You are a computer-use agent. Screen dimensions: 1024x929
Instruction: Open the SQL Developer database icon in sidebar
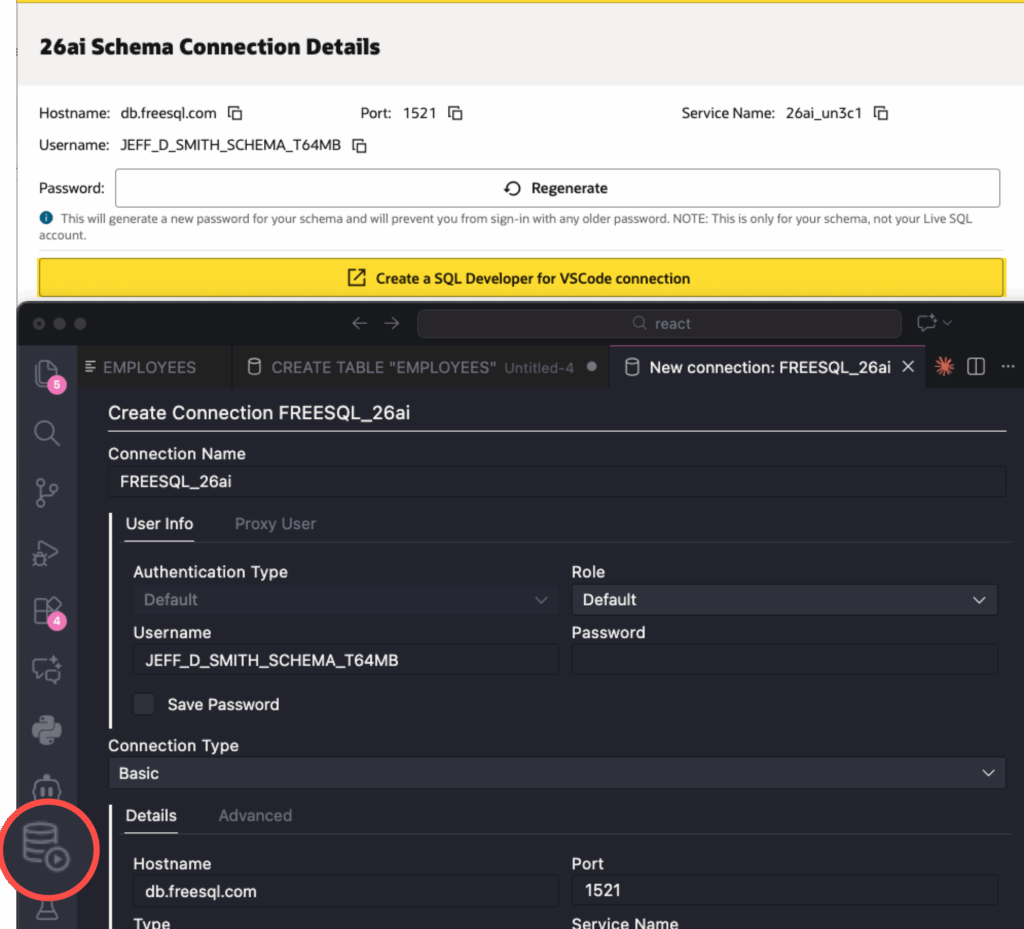[x=48, y=846]
